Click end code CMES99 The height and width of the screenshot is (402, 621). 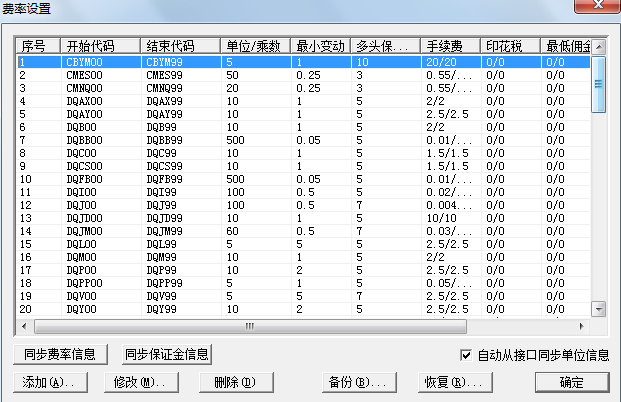coord(164,75)
